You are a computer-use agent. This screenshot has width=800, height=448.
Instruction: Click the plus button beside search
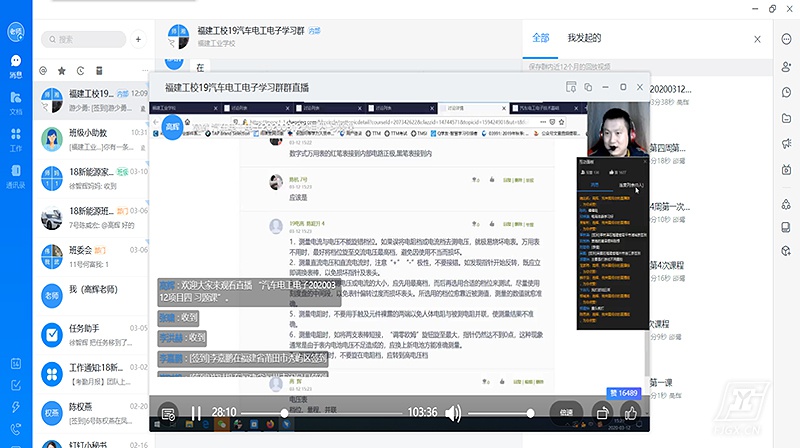point(140,39)
